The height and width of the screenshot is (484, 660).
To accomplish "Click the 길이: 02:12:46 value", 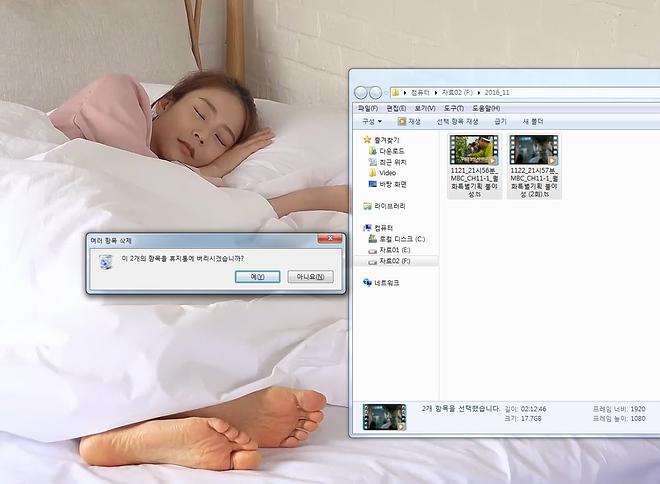I will [533, 409].
